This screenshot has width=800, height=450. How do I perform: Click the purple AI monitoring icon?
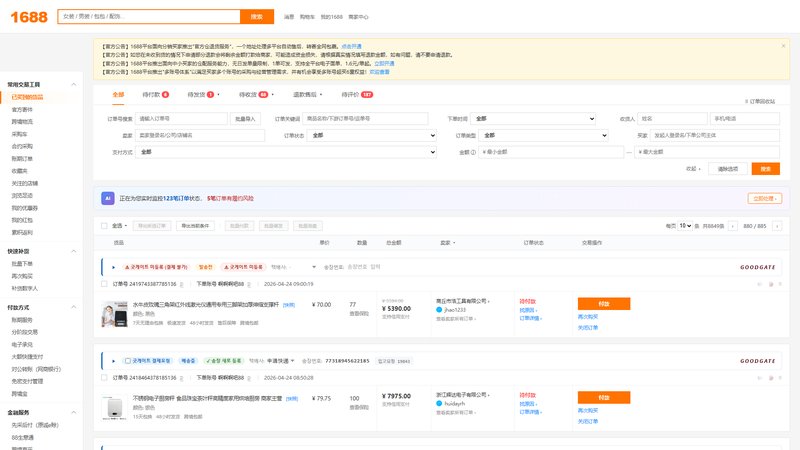[x=107, y=198]
